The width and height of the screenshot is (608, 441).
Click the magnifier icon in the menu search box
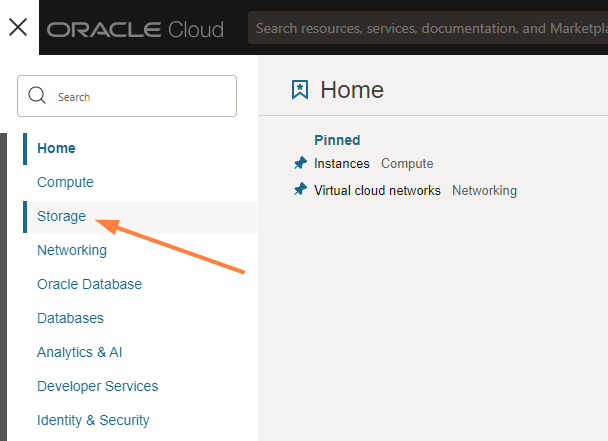coord(38,96)
